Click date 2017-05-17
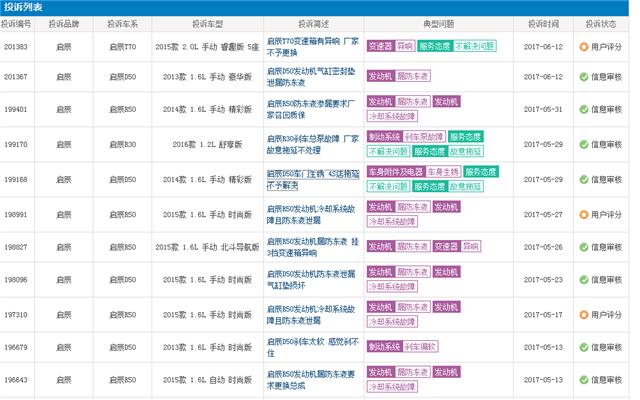The height and width of the screenshot is (400, 640). pos(543,315)
